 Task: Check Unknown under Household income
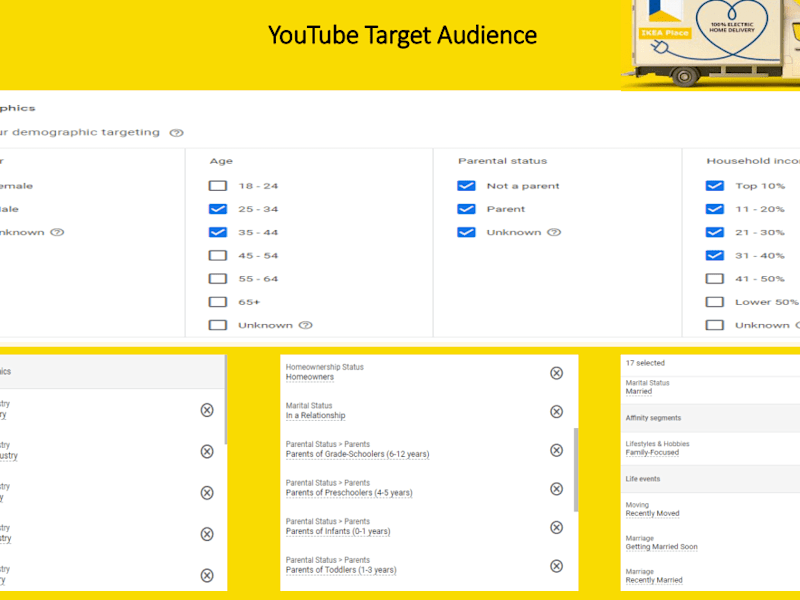point(714,325)
